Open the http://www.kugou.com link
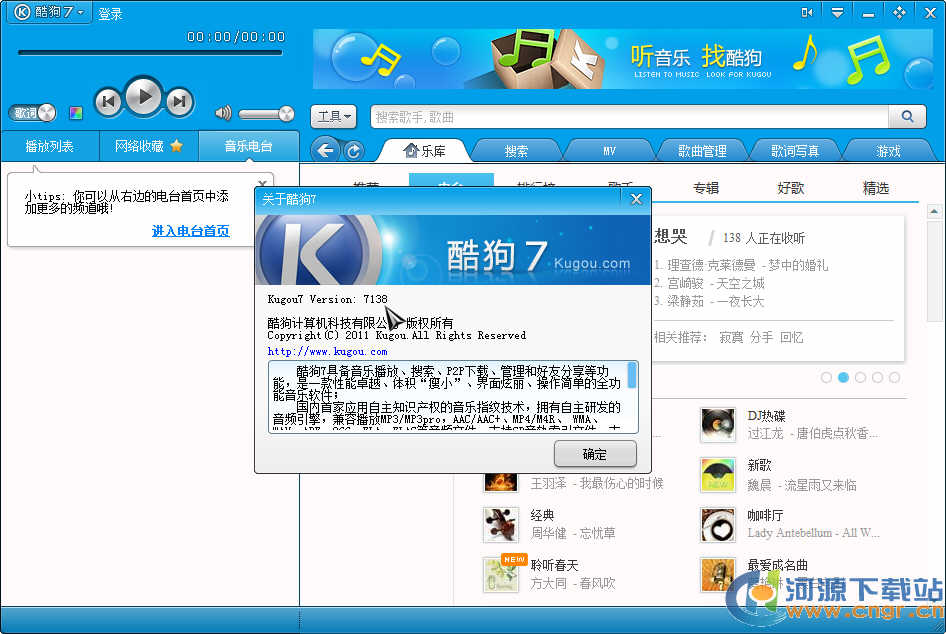 [328, 352]
